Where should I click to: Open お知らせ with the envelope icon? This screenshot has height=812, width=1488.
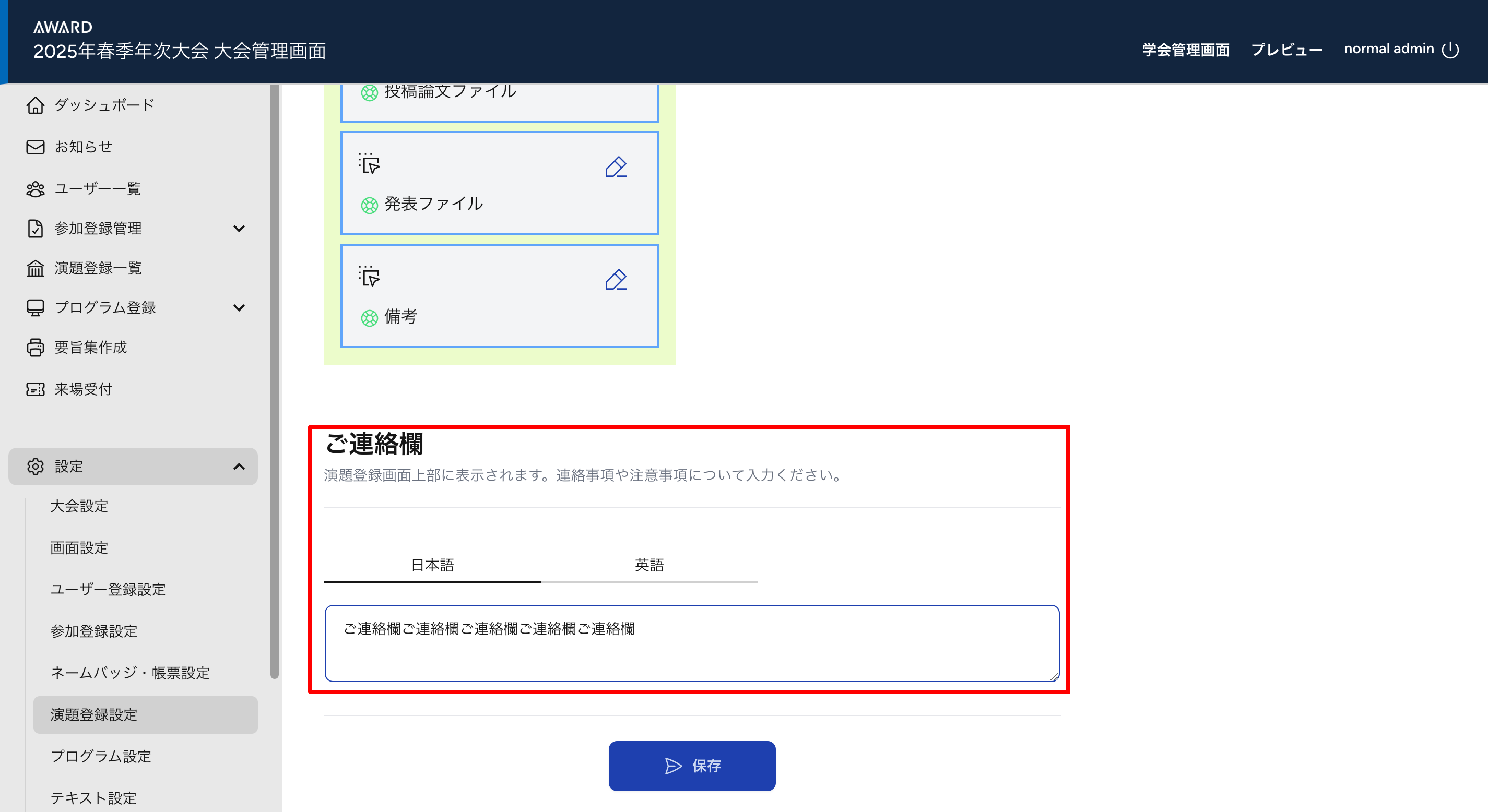pyautogui.click(x=35, y=147)
